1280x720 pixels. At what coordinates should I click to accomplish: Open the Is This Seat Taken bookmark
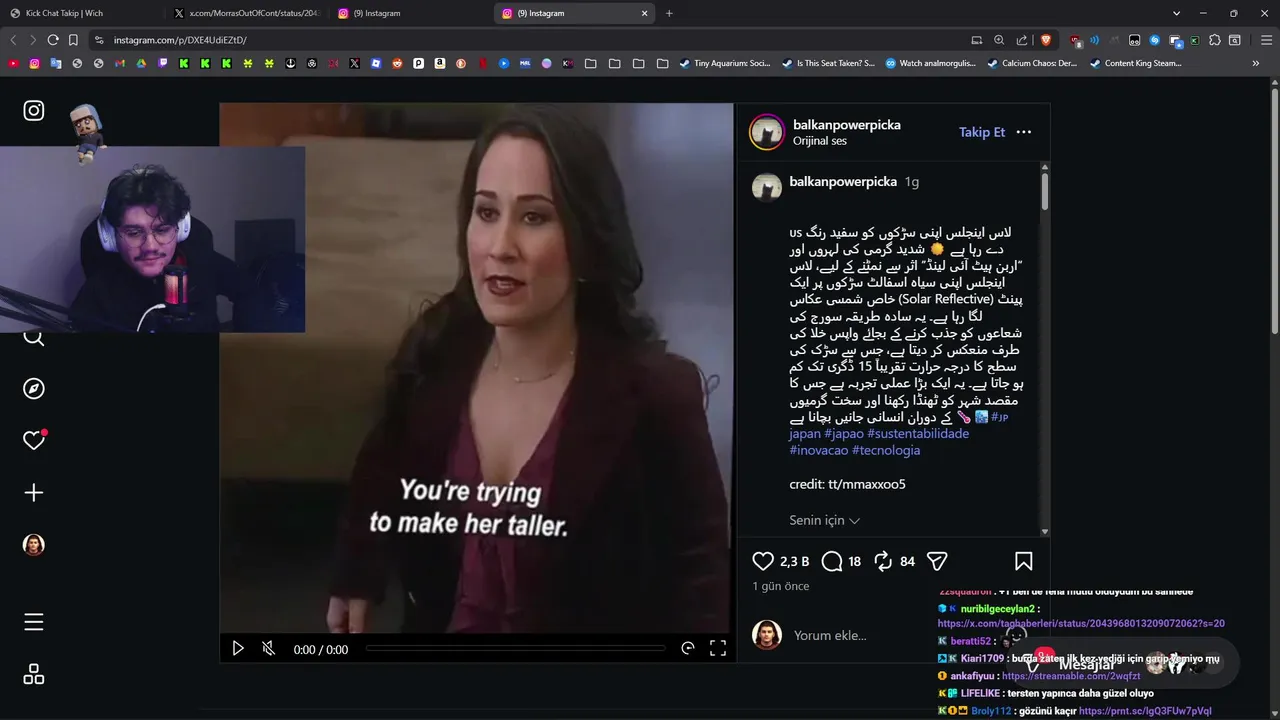pyautogui.click(x=828, y=63)
